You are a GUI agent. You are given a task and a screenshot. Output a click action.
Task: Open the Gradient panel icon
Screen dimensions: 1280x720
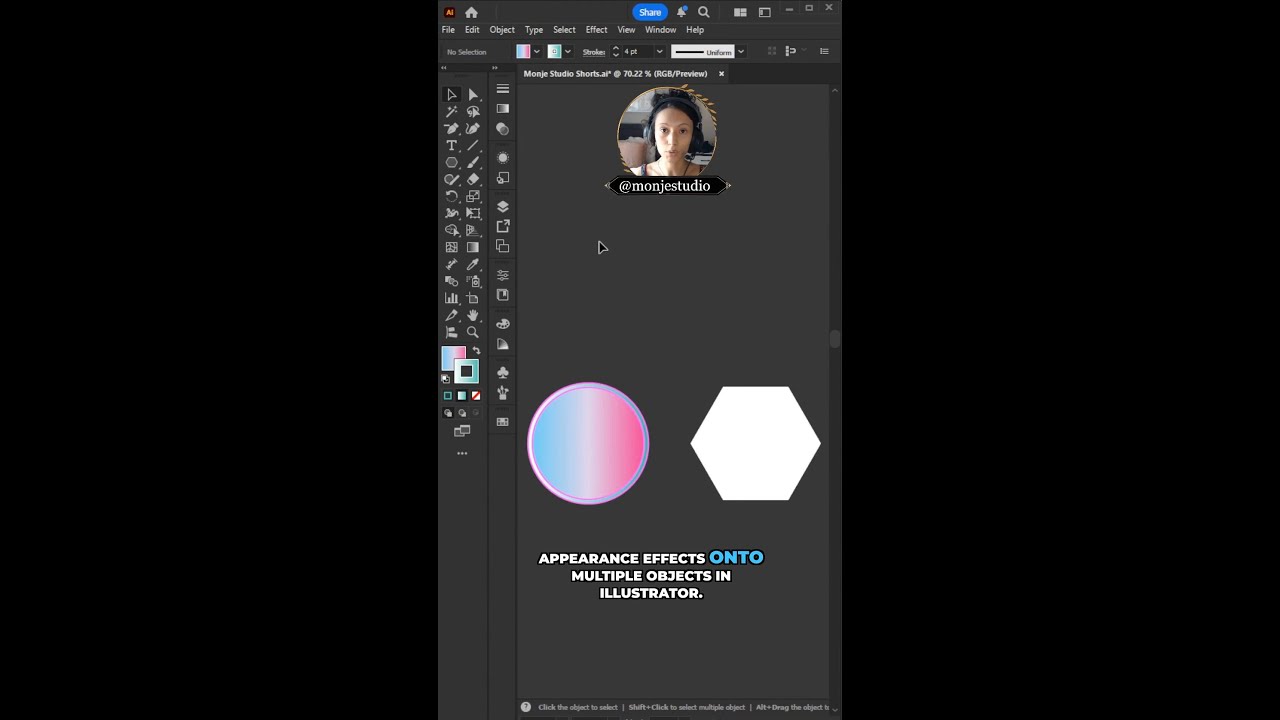[503, 109]
